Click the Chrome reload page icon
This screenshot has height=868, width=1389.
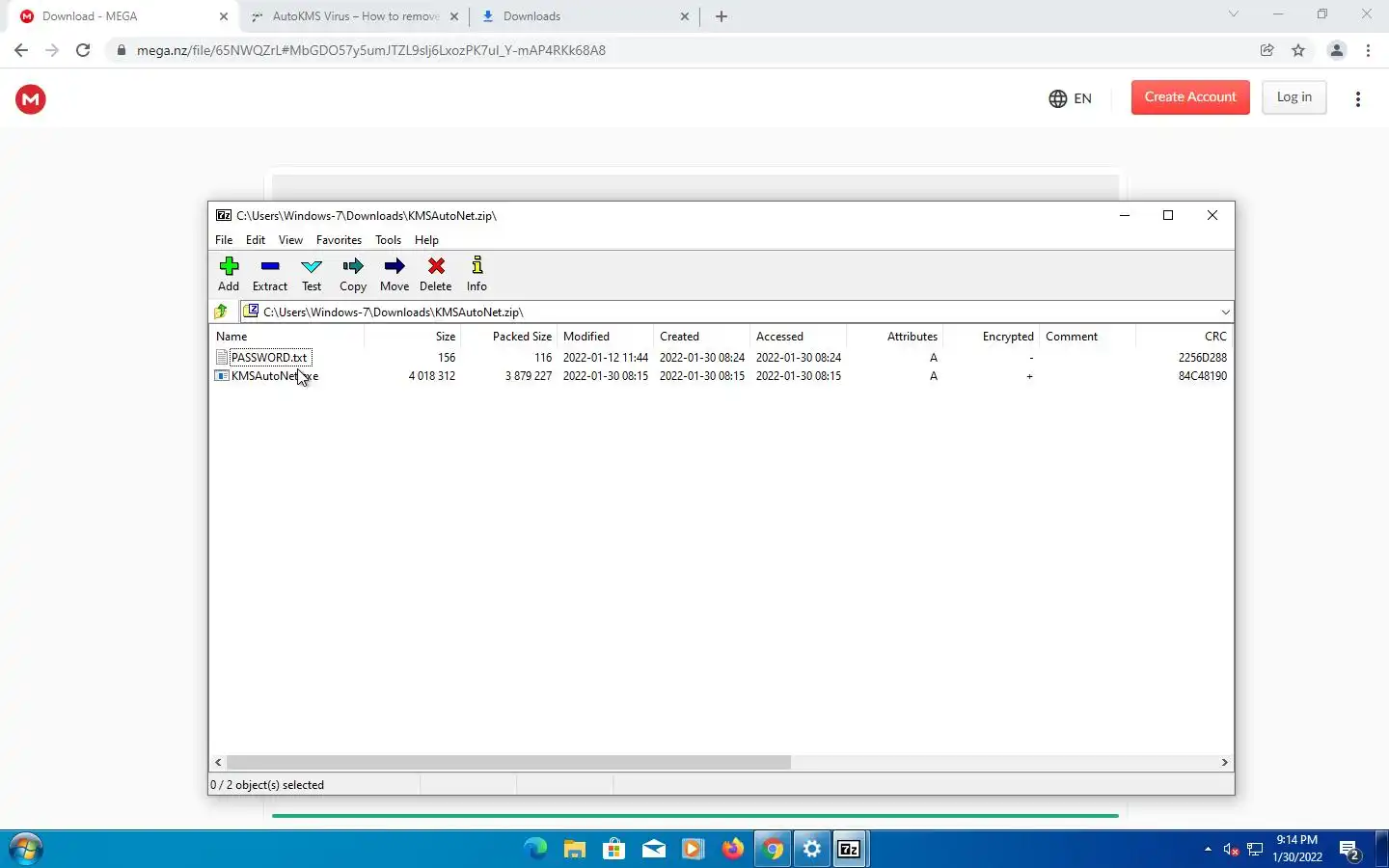click(x=83, y=50)
